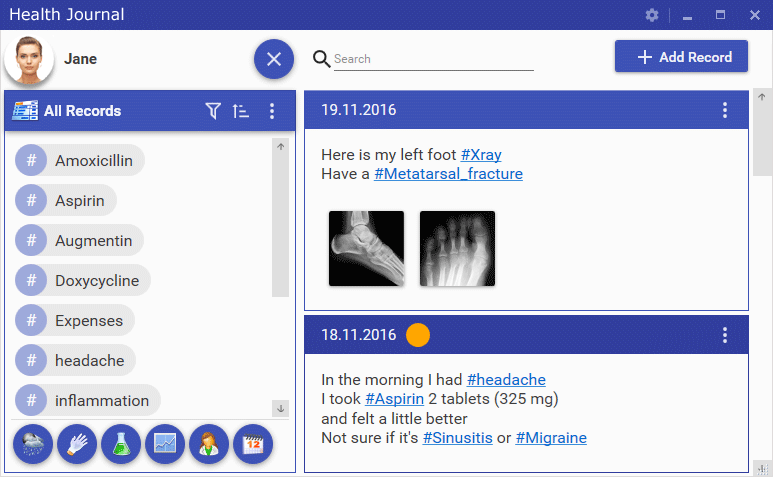Screen dimensions: 773x477
Task: Open the line chart icon
Action: [x=165, y=443]
